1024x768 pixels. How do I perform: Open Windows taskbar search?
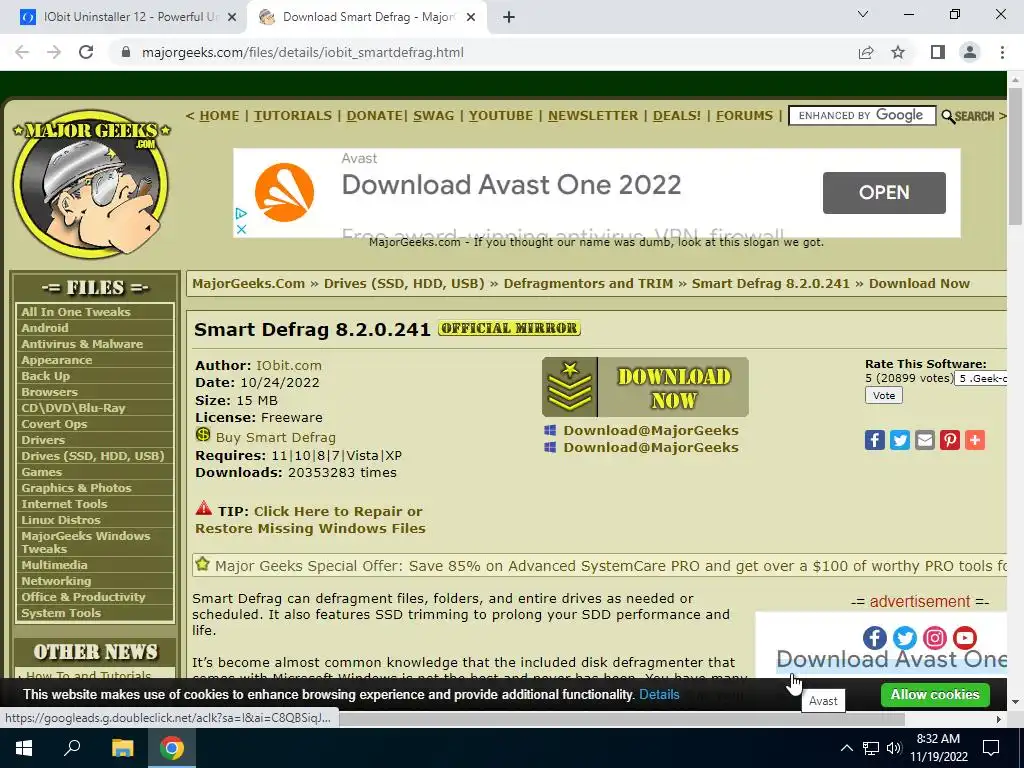point(72,748)
